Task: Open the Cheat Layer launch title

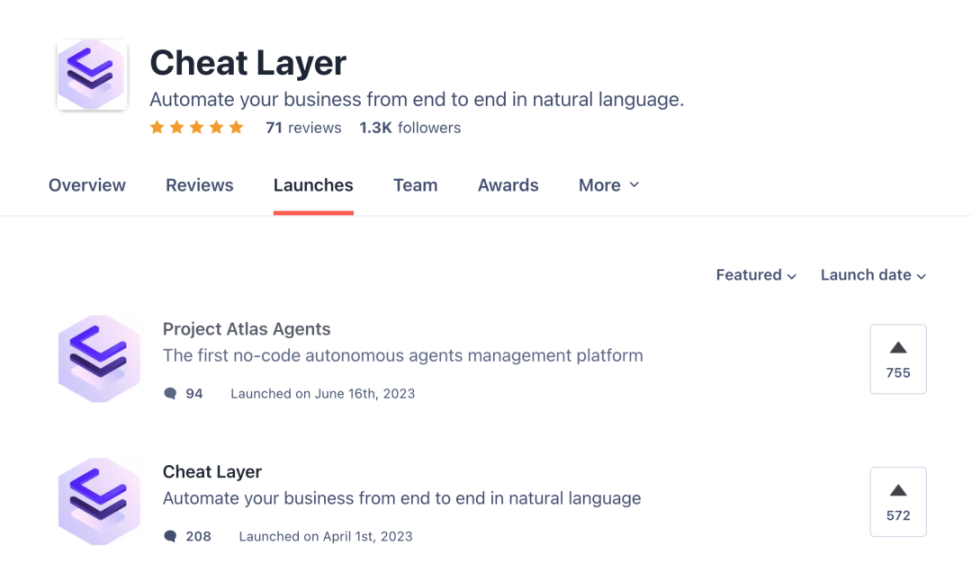Action: 212,472
